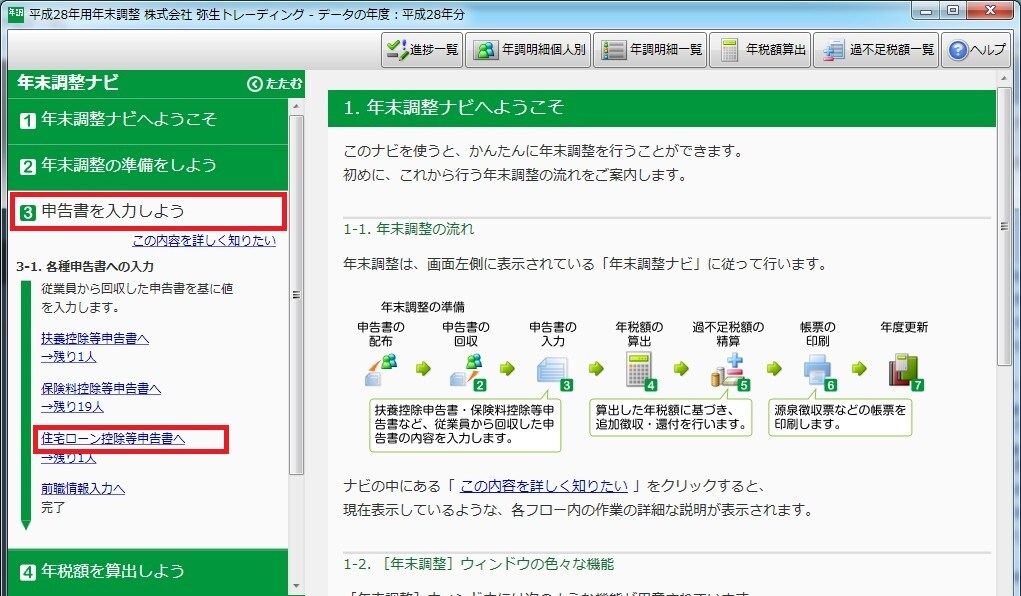The width and height of the screenshot is (1021, 596).
Task: Click the sidebar この内容を詳しく知りたい link
Action: click(x=204, y=241)
